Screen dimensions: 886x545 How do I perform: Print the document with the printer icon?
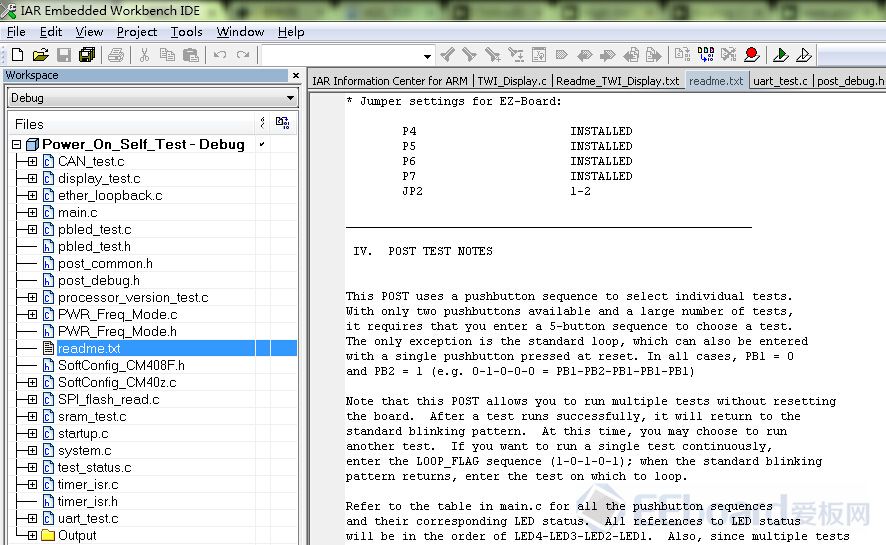coord(116,55)
